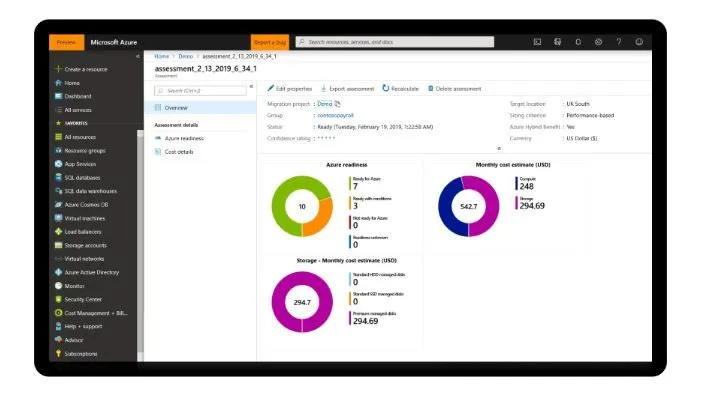Go to Home in the breadcrumb
717x400 pixels.
161,56
